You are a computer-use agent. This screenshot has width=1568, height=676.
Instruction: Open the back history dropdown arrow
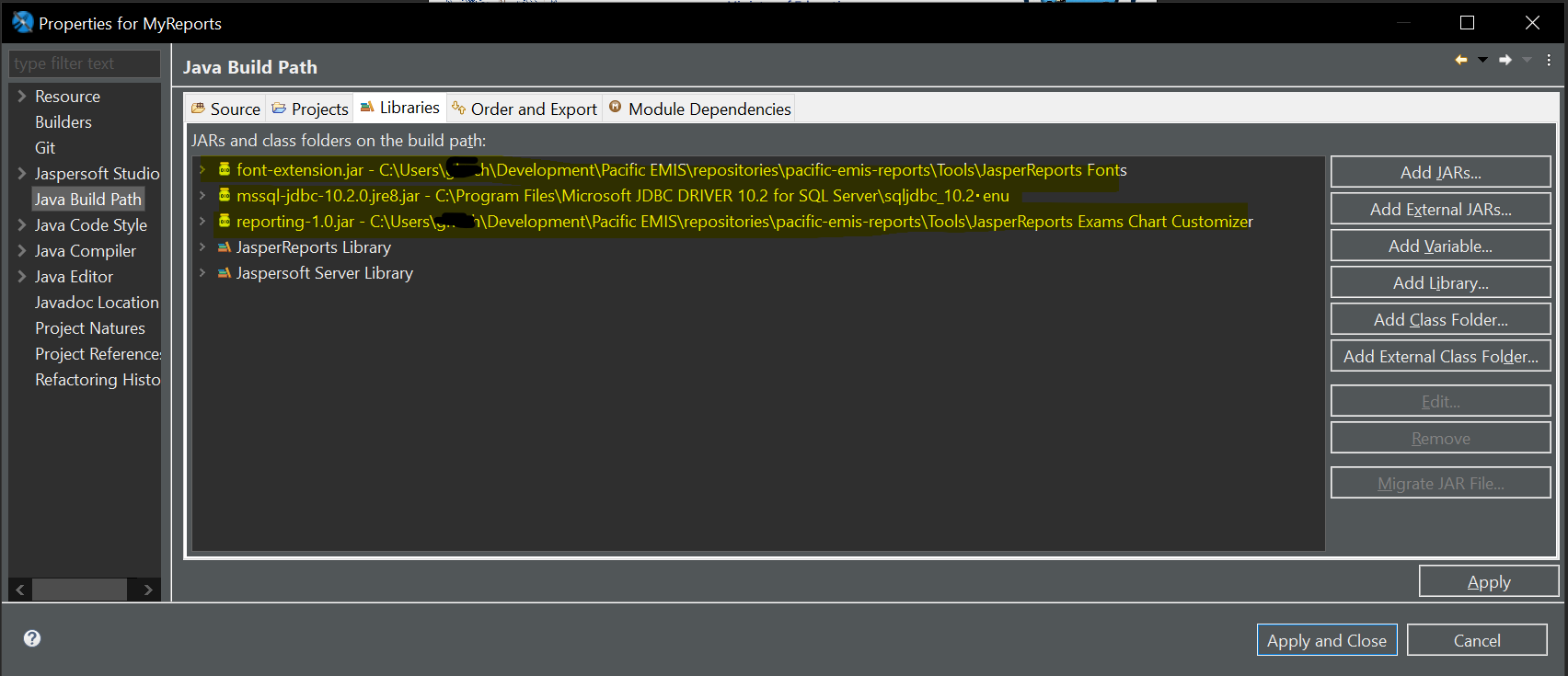tap(1482, 60)
